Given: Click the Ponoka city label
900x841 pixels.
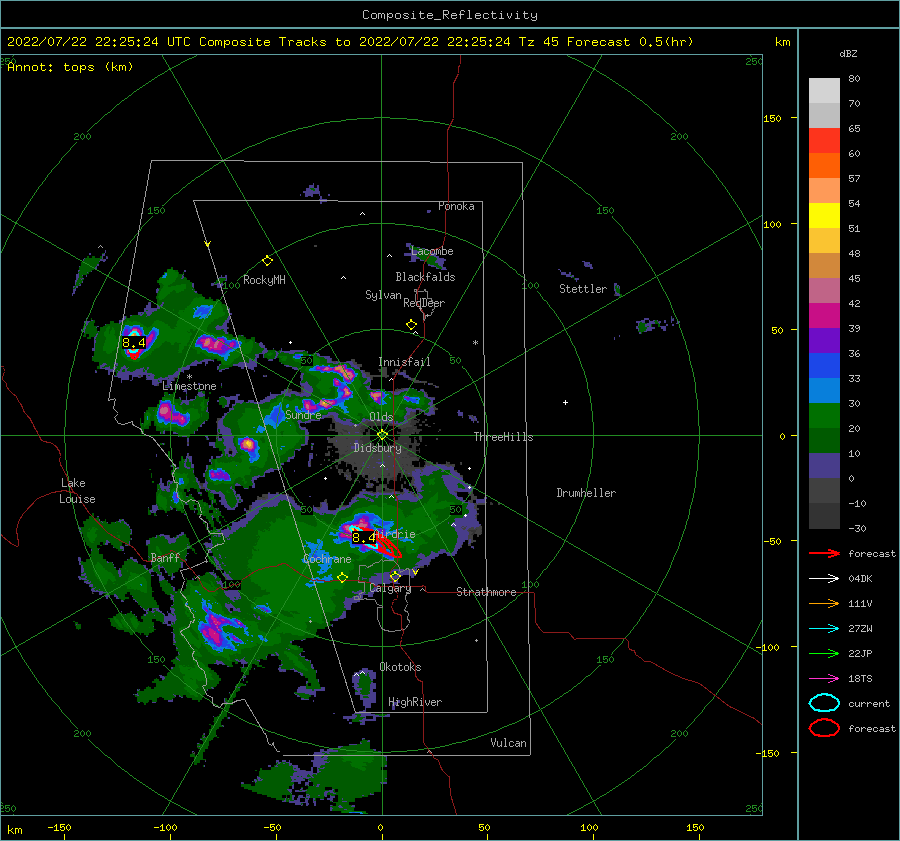Looking at the screenshot, I should (456, 206).
